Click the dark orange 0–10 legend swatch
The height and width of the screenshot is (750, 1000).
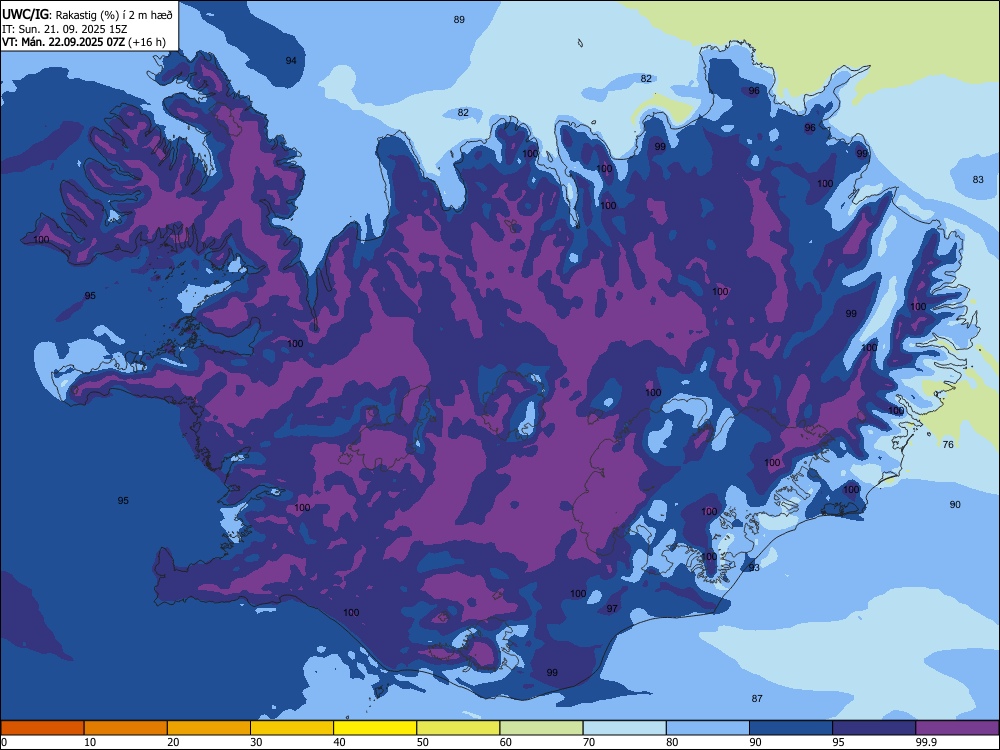[x=42, y=728]
